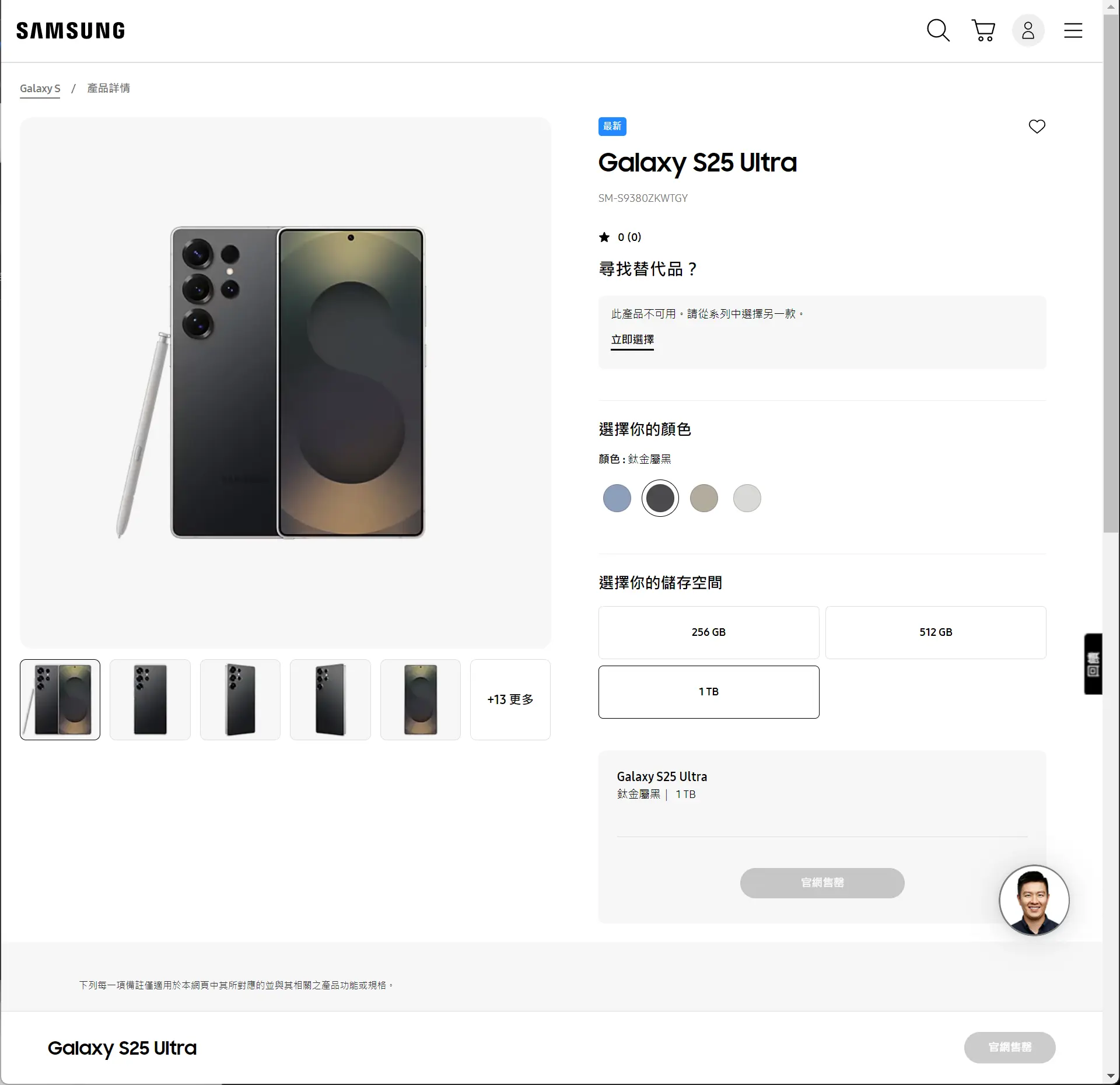Viewport: 1120px width, 1085px height.
Task: Open the chat assistant avatar
Action: click(1034, 900)
